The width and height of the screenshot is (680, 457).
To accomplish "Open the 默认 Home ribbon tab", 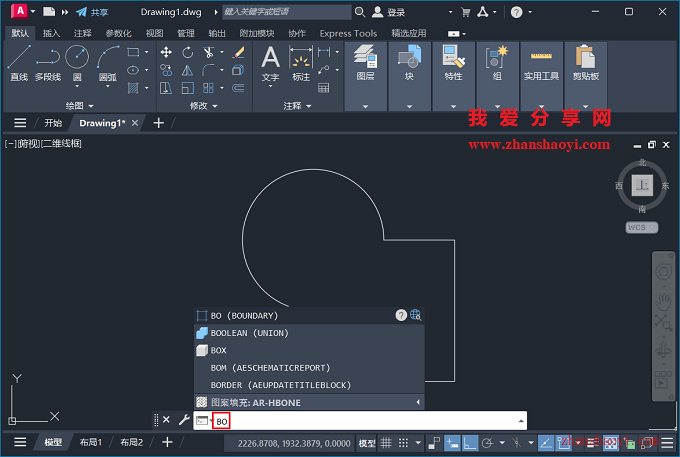I will (x=20, y=33).
